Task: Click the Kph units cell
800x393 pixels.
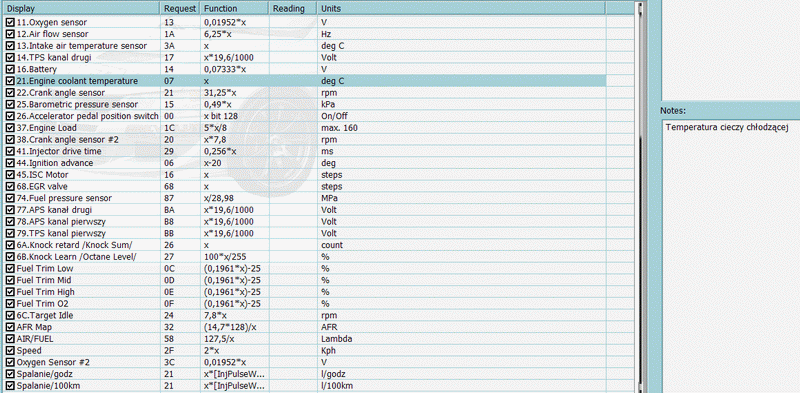Action: click(461, 351)
